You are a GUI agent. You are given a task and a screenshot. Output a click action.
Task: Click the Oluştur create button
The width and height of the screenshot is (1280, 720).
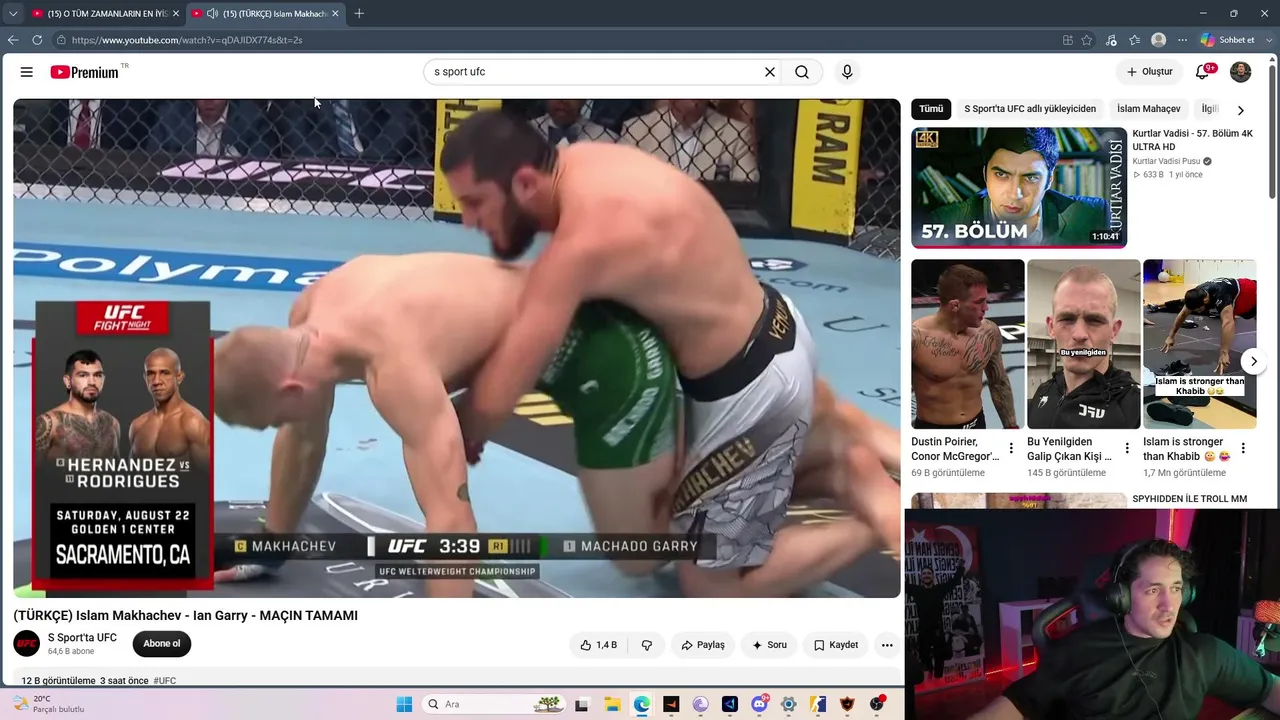(1149, 72)
